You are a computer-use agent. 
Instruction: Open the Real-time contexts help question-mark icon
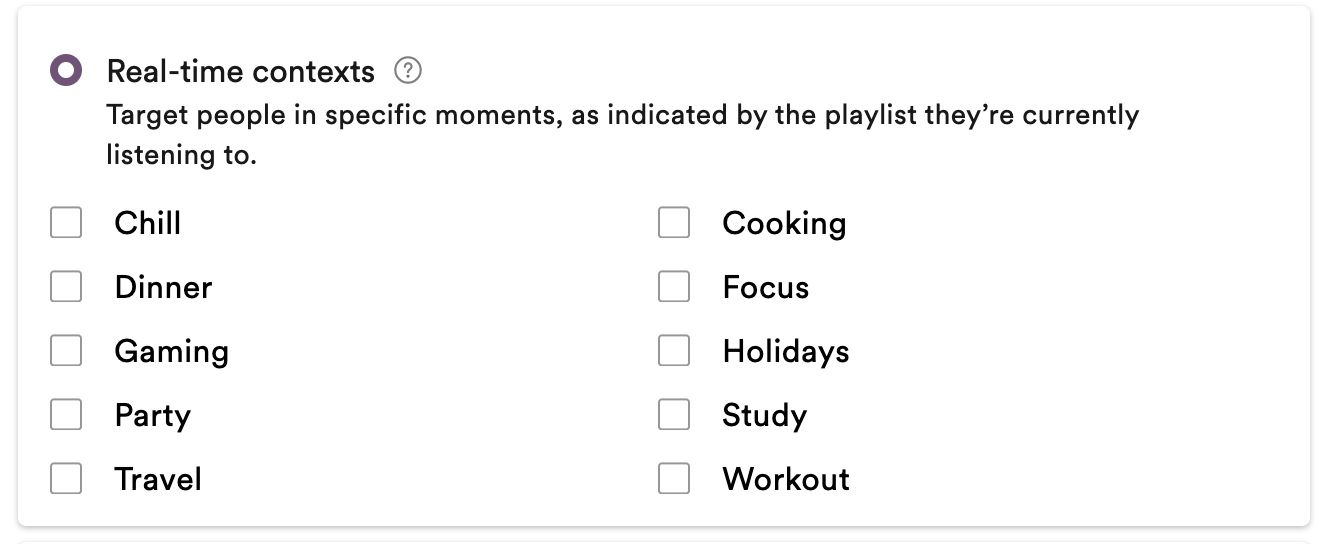[x=408, y=71]
